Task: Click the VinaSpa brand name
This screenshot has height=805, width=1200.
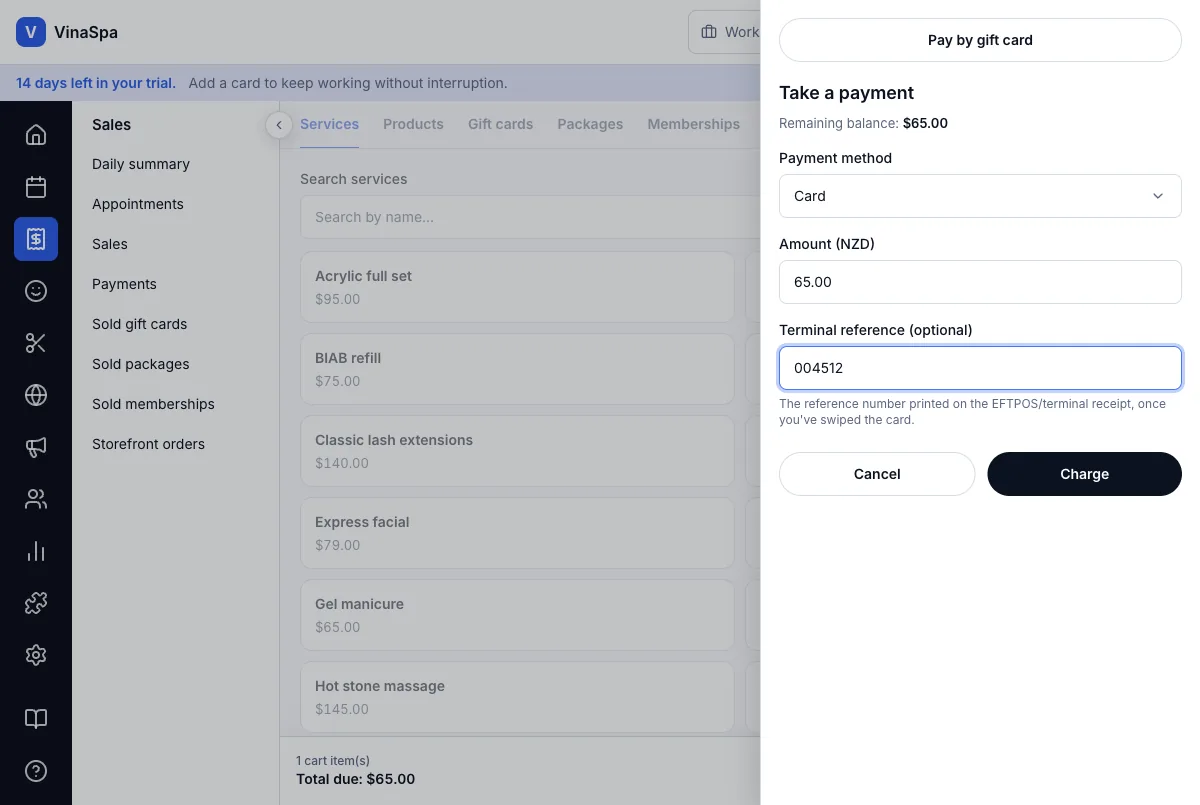Action: pyautogui.click(x=86, y=32)
